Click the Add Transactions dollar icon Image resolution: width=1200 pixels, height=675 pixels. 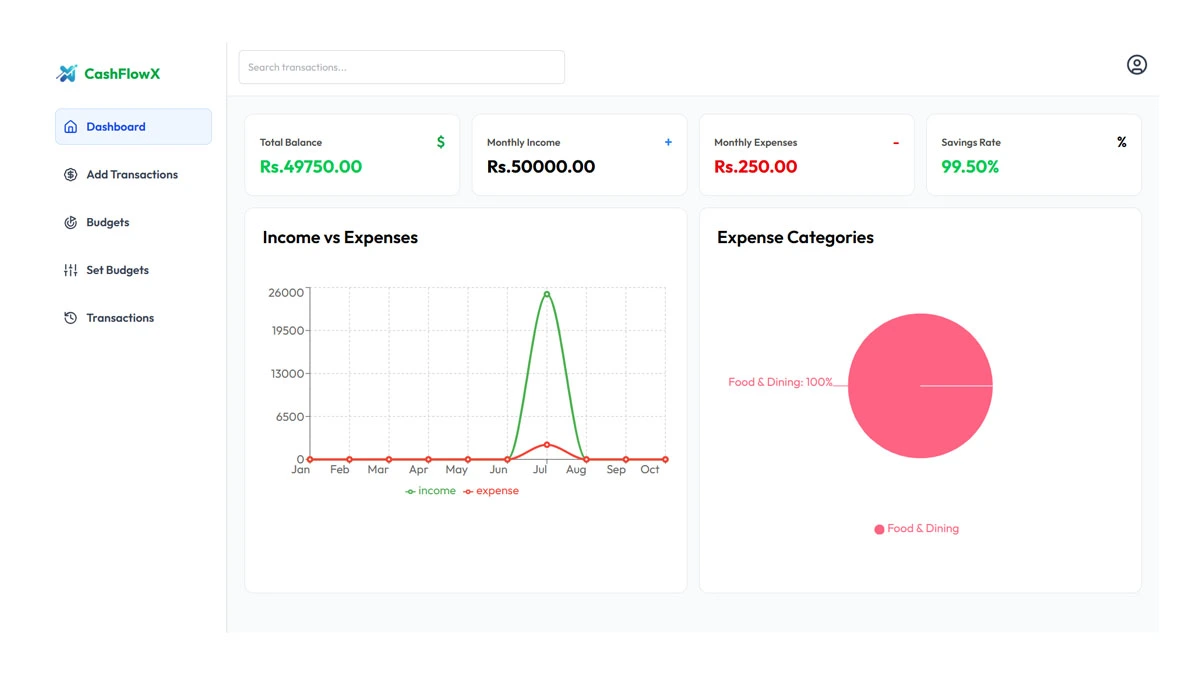(70, 175)
